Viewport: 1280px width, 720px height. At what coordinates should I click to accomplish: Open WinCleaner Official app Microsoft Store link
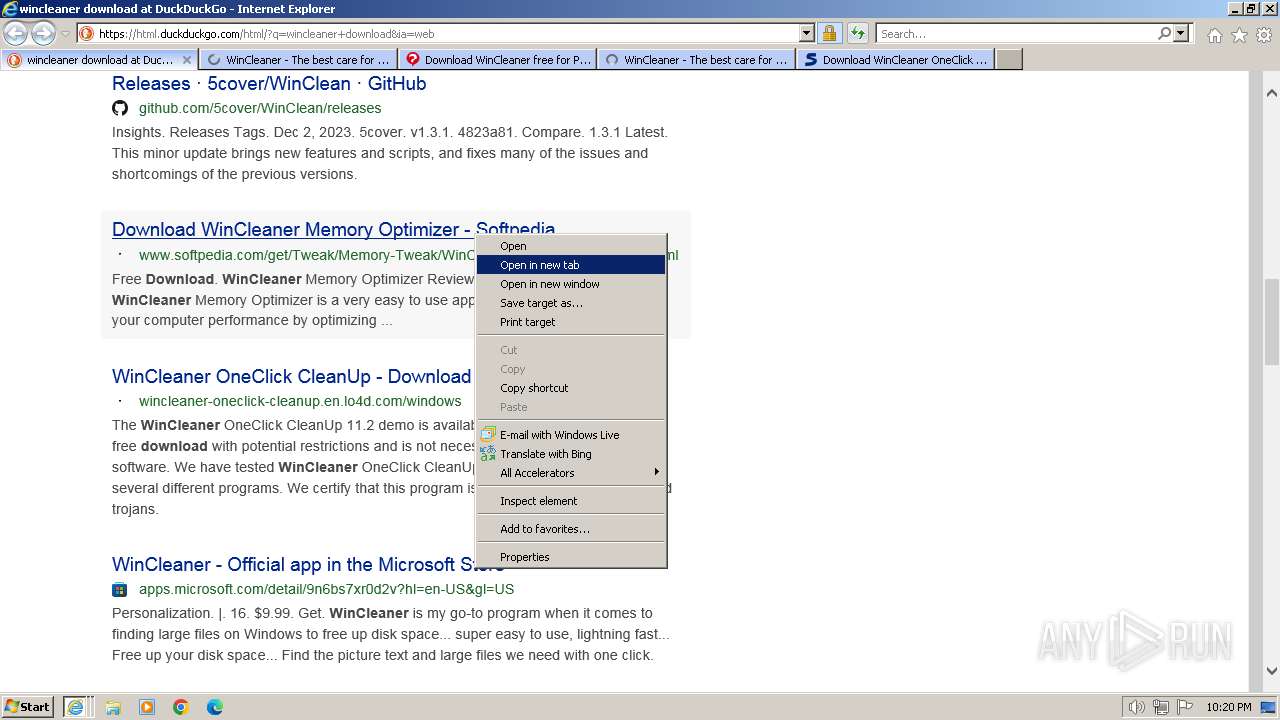tap(308, 565)
